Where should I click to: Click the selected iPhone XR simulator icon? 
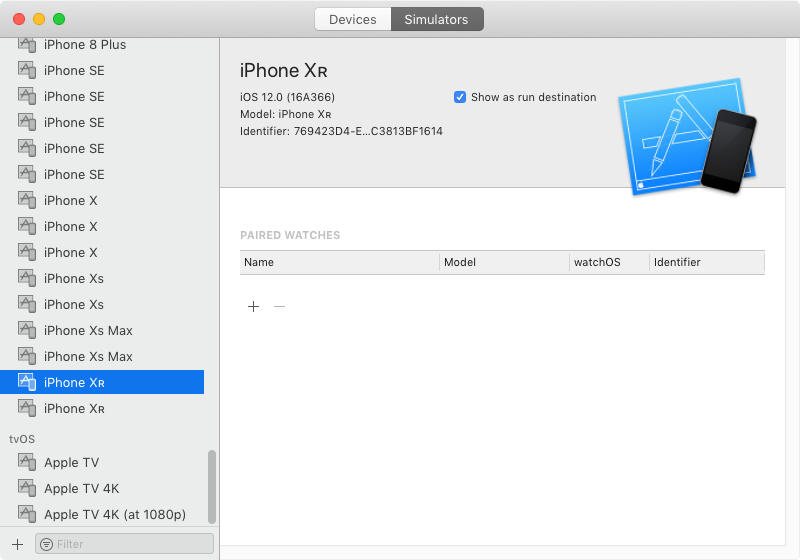pos(27,382)
